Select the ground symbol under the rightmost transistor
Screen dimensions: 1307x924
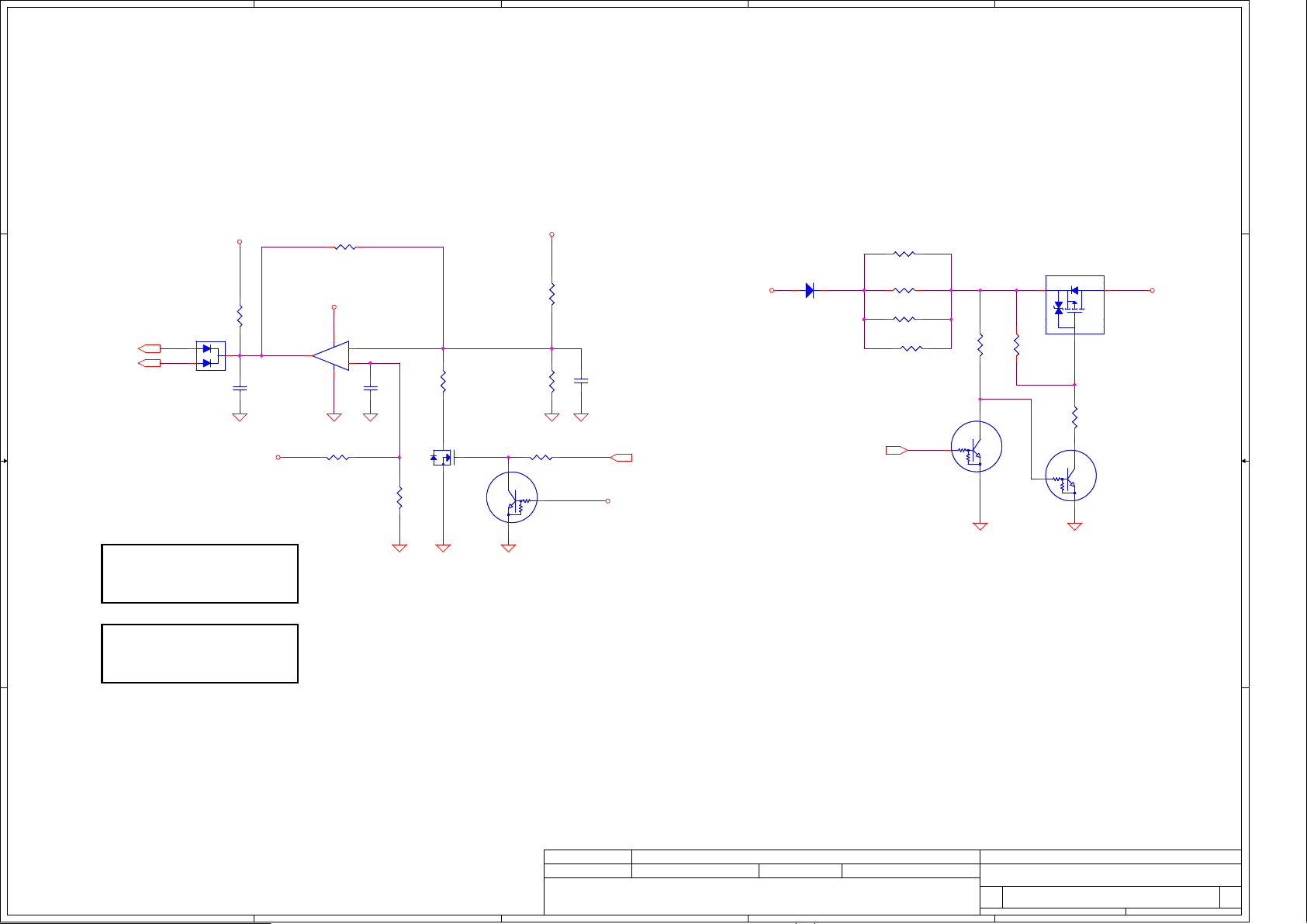point(1074,526)
